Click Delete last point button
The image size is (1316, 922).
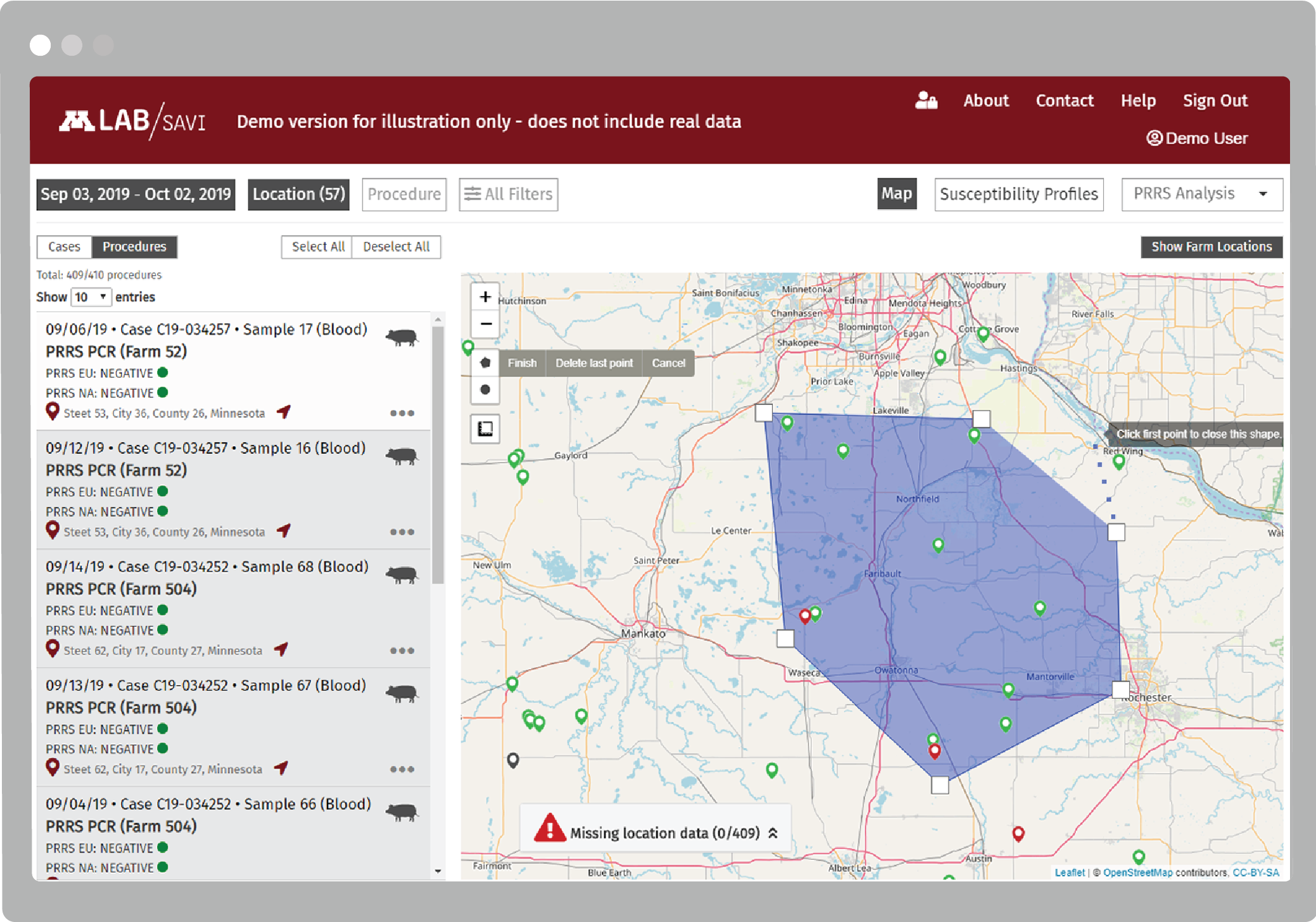coord(594,363)
